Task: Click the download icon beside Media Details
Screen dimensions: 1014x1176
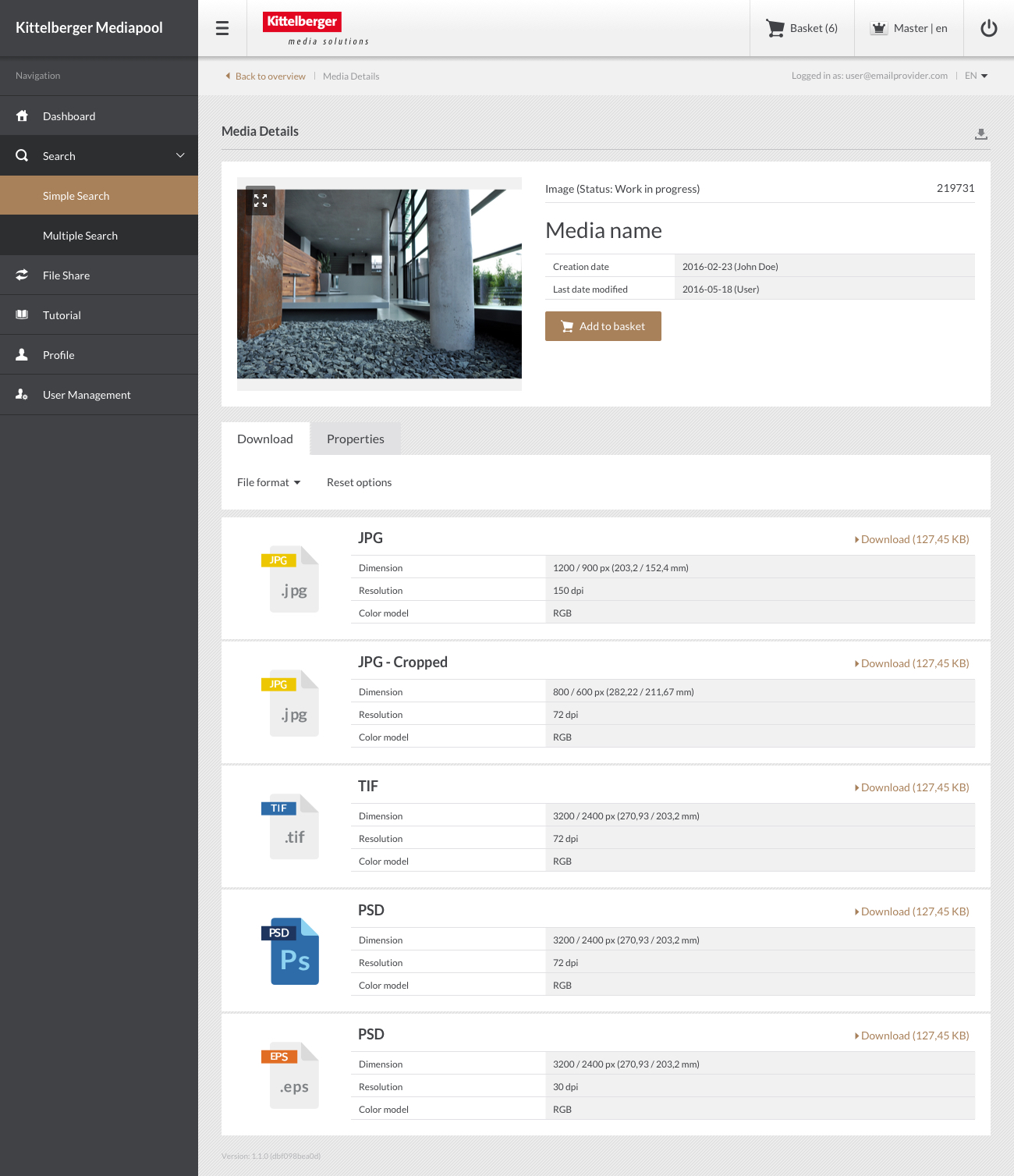Action: (981, 133)
